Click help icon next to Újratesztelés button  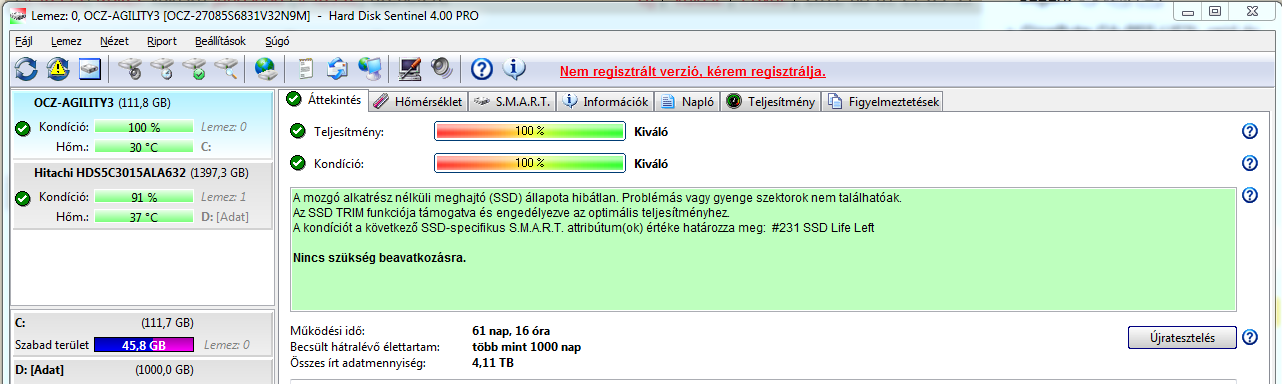(x=1249, y=337)
